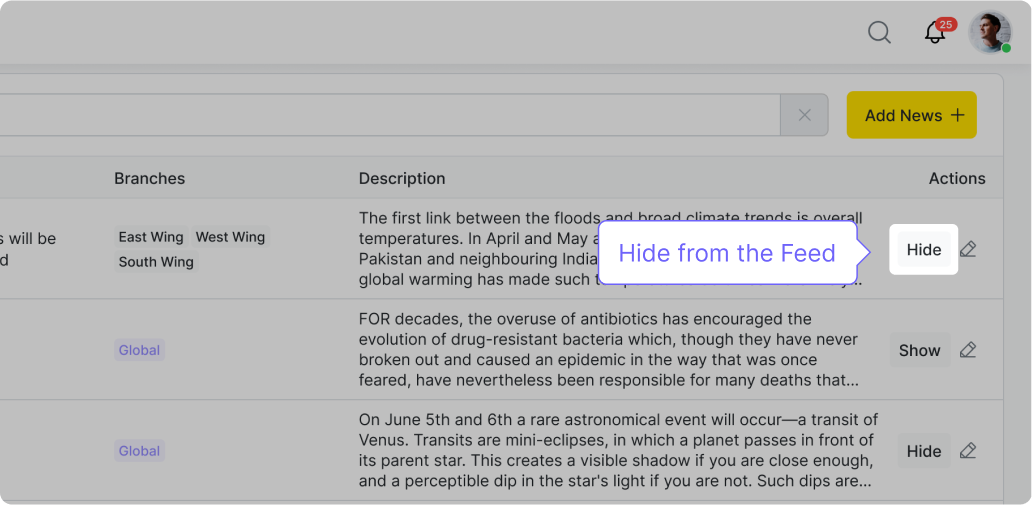The width and height of the screenshot is (1032, 505).
Task: Sort by Description column header
Action: (x=402, y=178)
